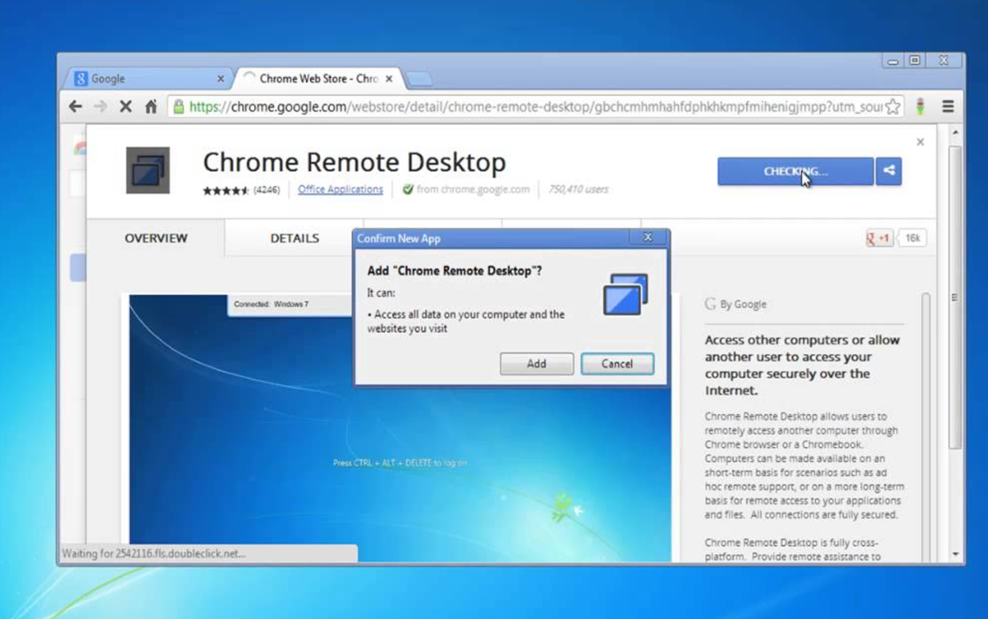988x619 pixels.
Task: Bookmark this page with the star icon
Action: pos(892,107)
